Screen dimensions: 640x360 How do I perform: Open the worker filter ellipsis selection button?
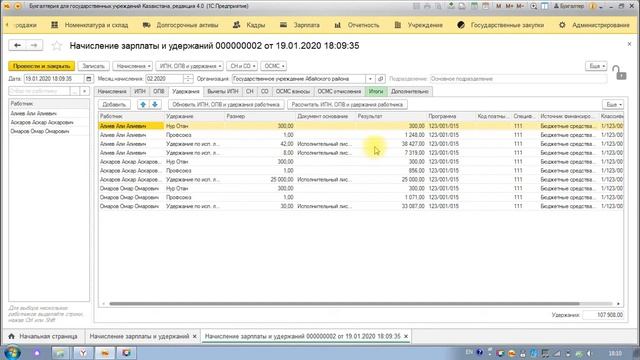pyautogui.click(x=75, y=91)
